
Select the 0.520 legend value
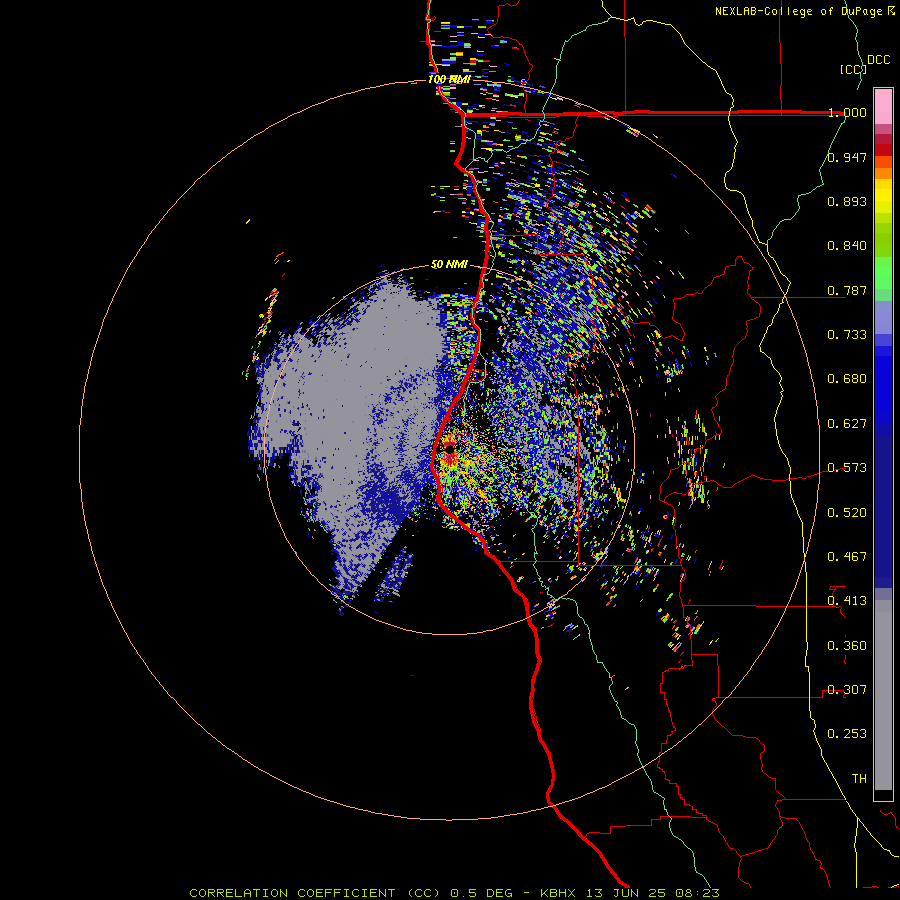tap(847, 513)
